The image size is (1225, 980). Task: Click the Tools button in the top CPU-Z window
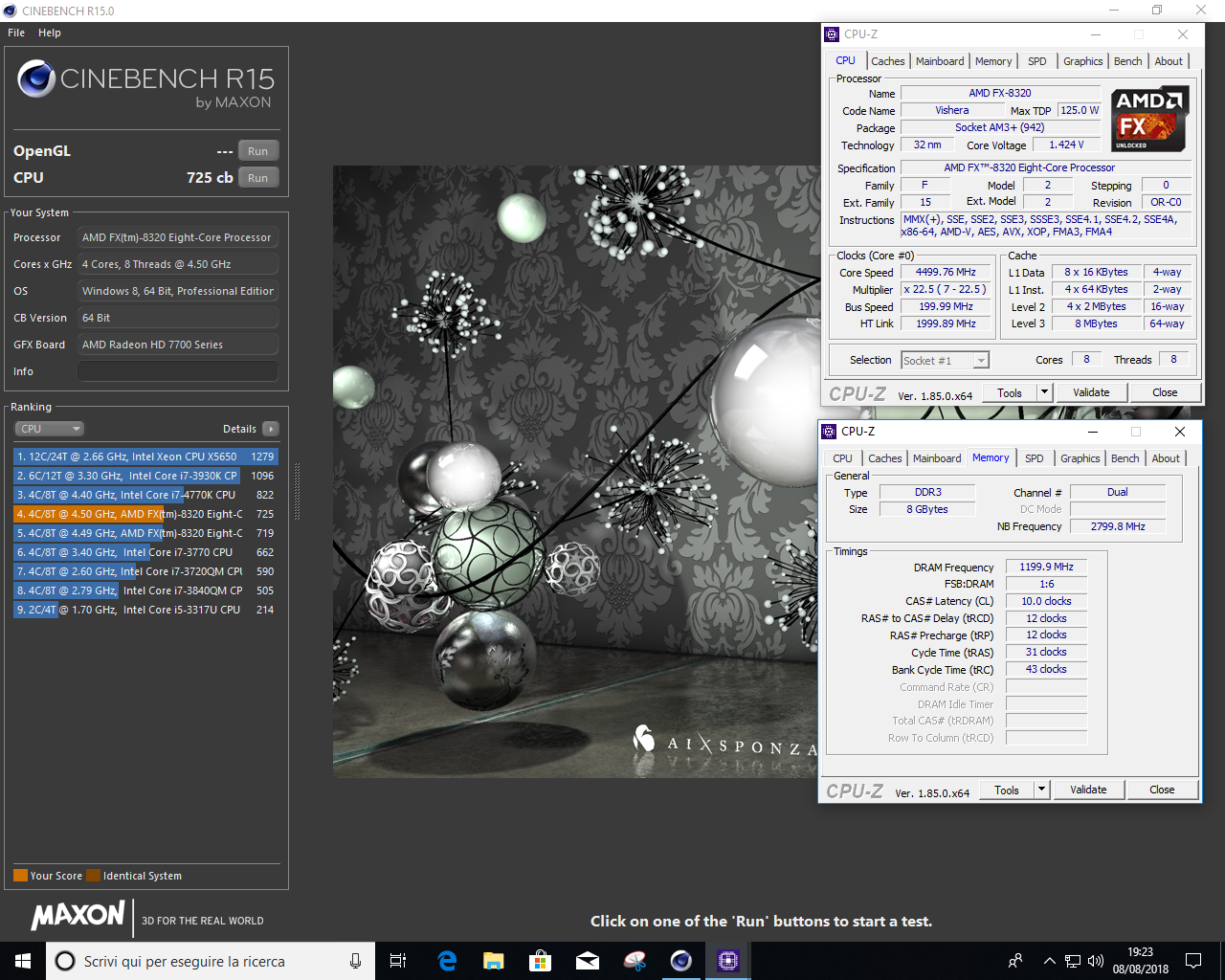pyautogui.click(x=1010, y=392)
